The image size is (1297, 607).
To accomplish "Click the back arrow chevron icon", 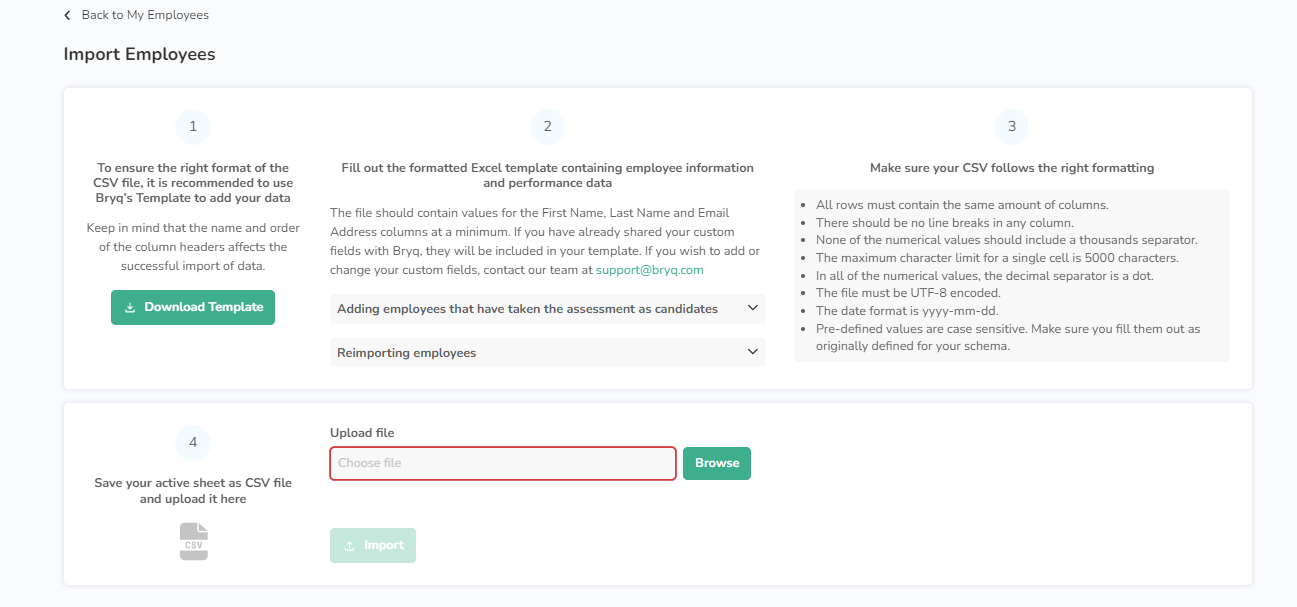I will coord(67,15).
